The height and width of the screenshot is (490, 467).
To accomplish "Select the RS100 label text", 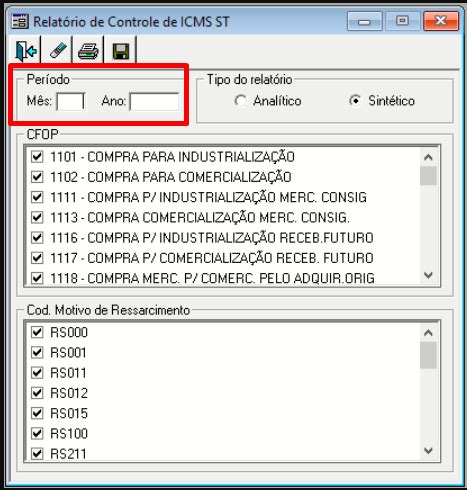I will [x=69, y=434].
